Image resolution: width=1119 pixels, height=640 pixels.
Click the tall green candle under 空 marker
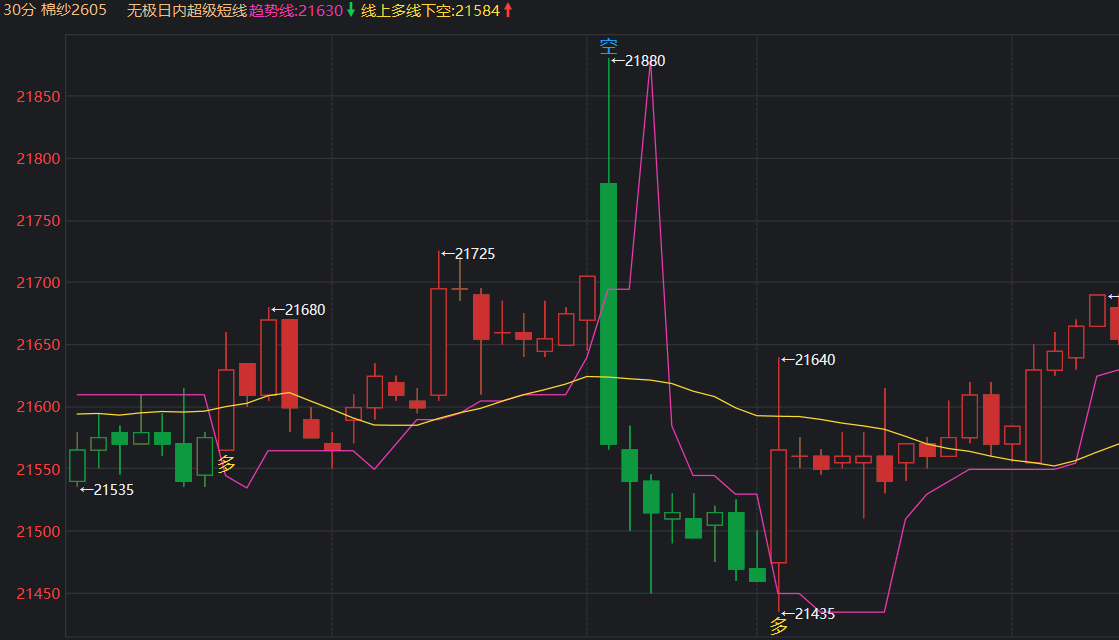coord(609,314)
